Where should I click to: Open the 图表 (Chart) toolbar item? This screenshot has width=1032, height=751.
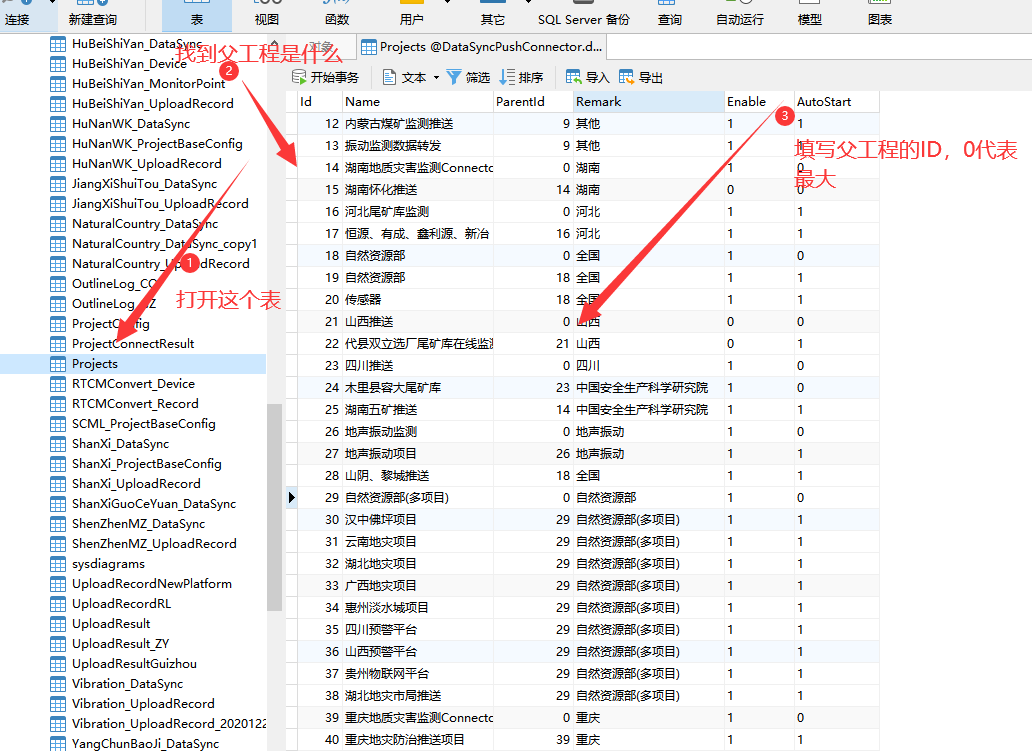click(879, 18)
